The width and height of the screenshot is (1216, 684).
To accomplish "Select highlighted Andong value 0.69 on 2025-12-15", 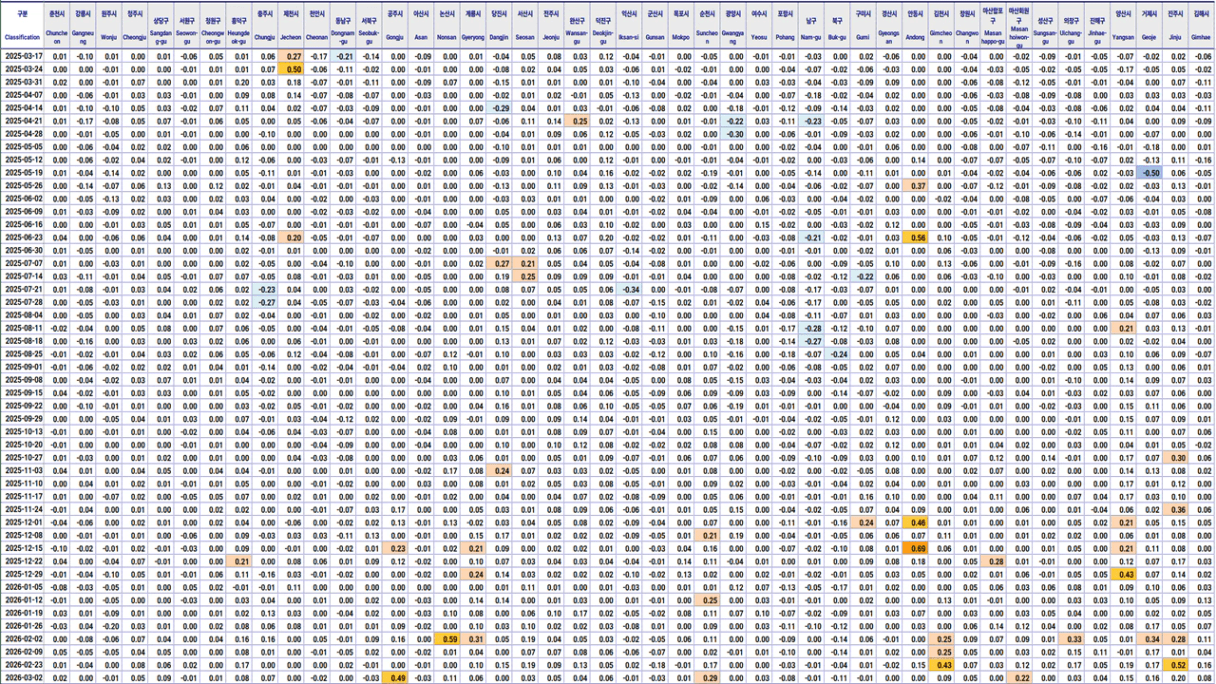I will 915,548.
